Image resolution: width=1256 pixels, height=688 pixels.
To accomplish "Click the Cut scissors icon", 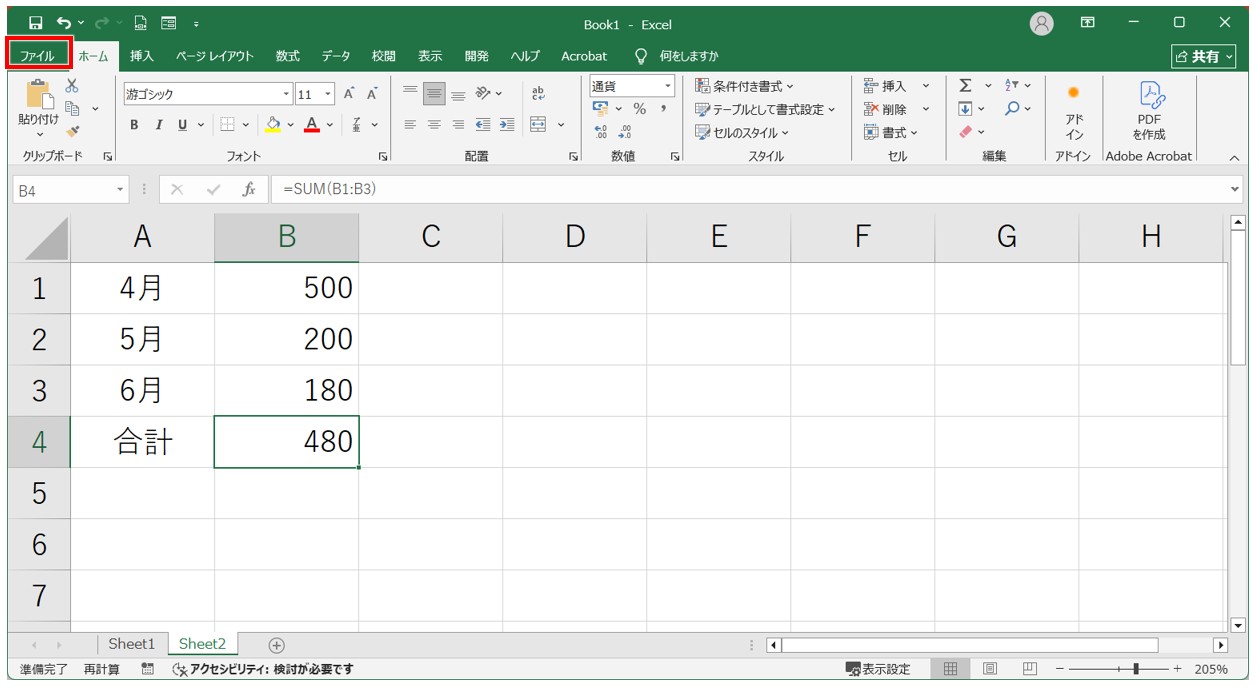I will (72, 86).
